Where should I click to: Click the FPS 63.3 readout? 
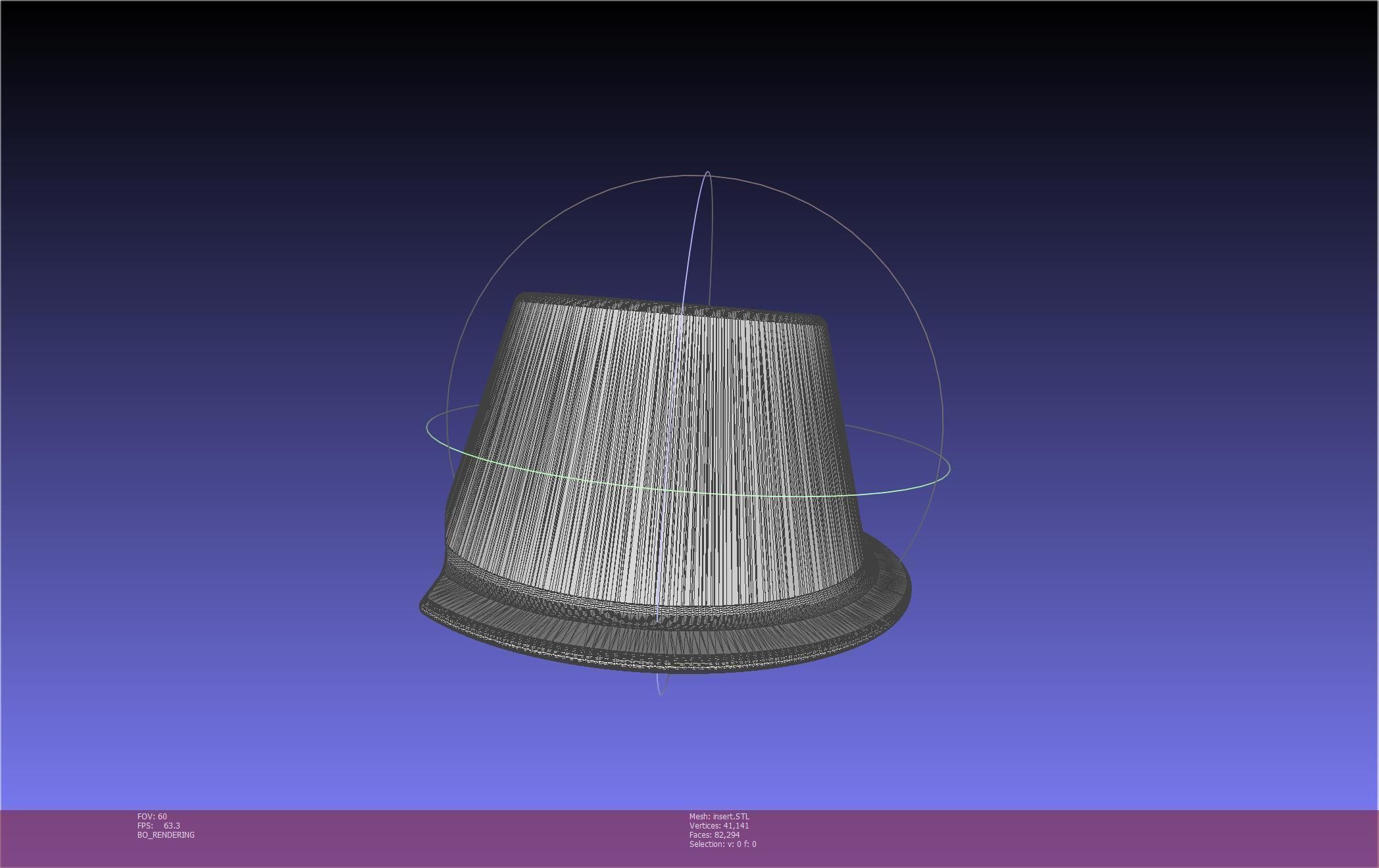click(159, 825)
